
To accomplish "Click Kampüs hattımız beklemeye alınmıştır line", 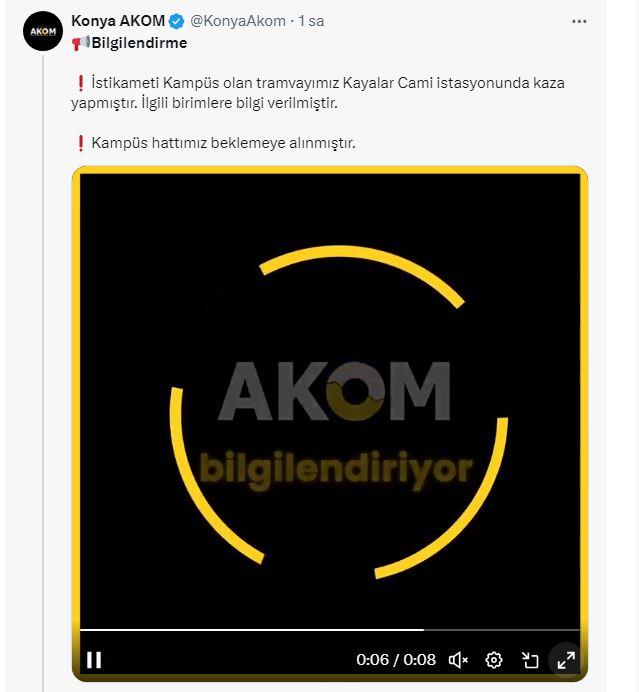I will tap(223, 143).
